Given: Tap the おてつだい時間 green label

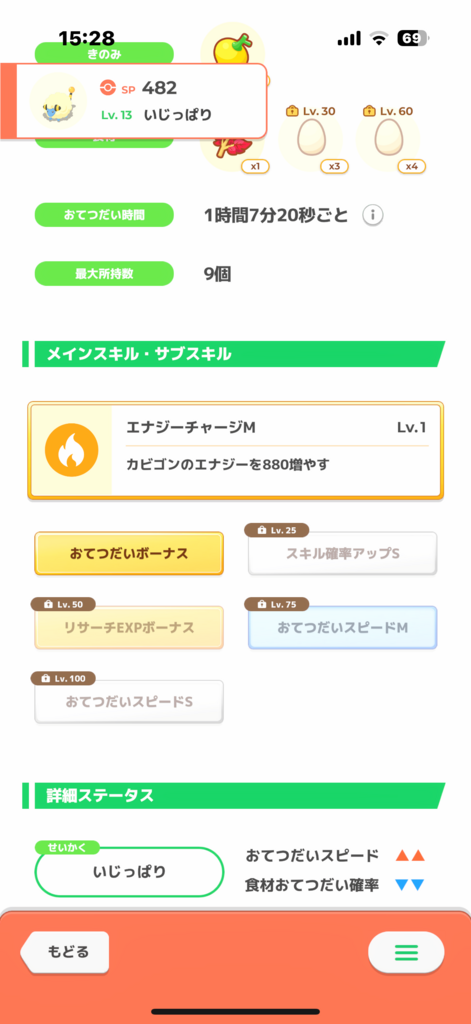Looking at the screenshot, I should pos(104,214).
